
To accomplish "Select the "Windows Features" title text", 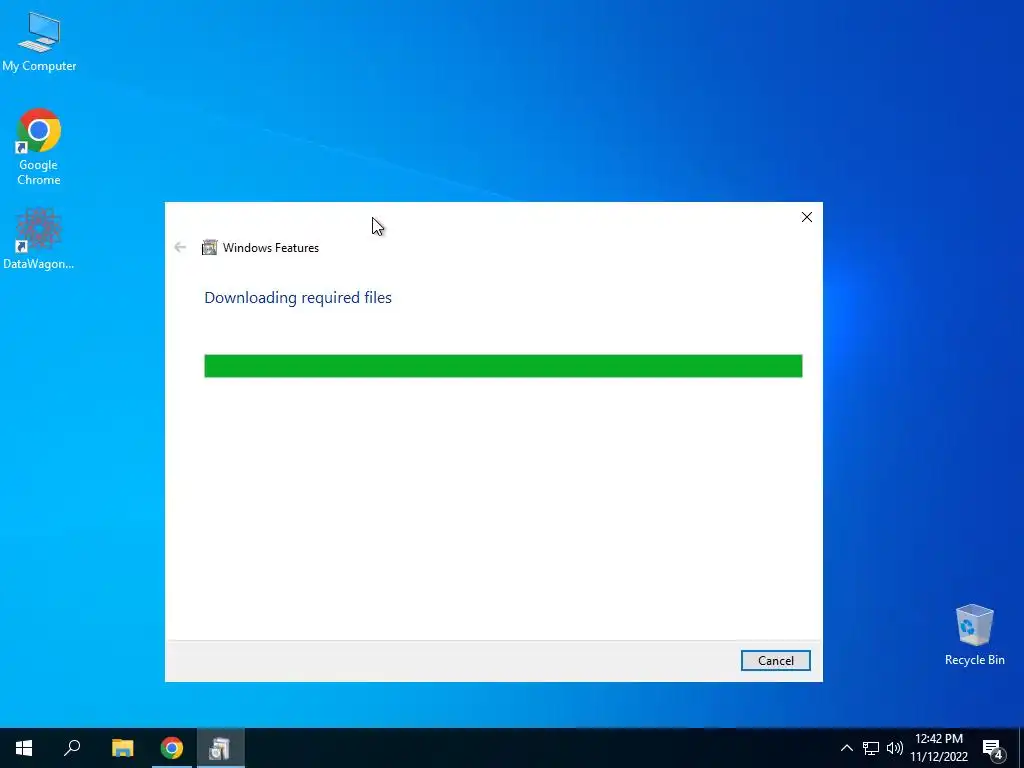I will pyautogui.click(x=270, y=248).
